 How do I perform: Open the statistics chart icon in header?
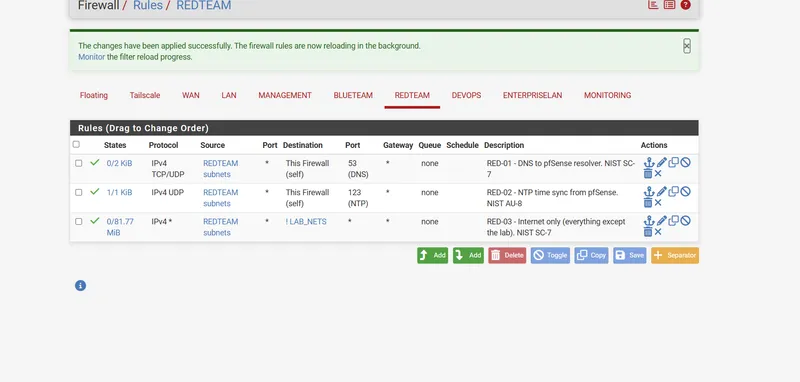[653, 5]
